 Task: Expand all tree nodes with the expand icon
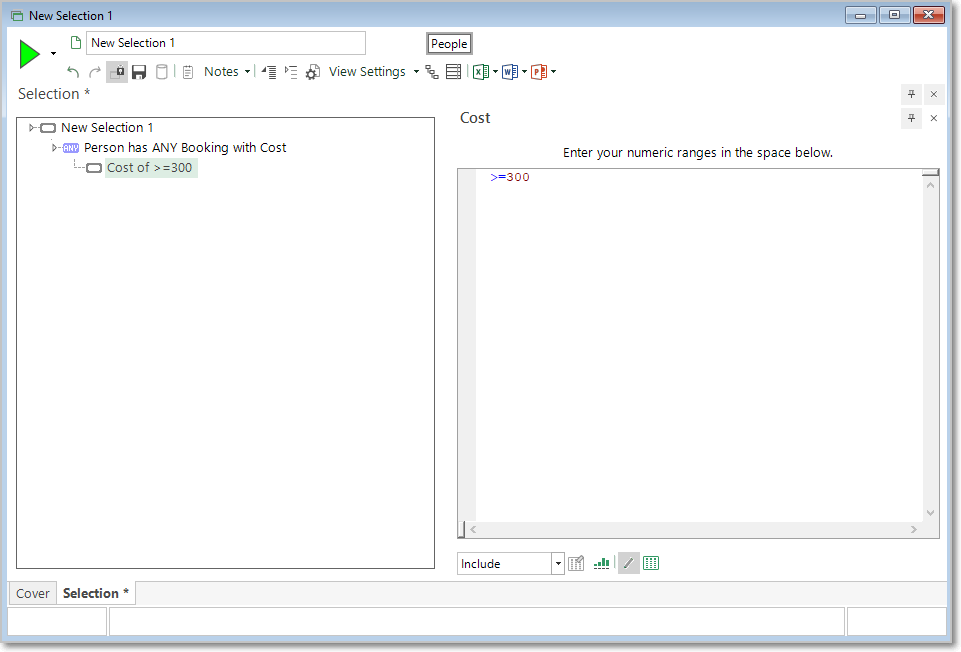[291, 72]
